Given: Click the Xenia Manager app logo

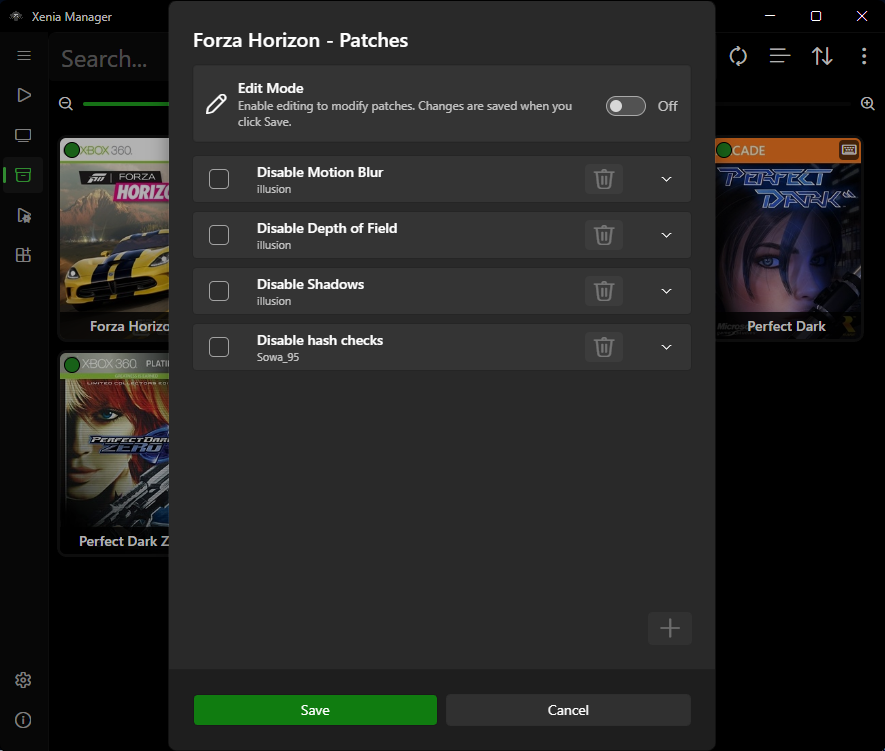Looking at the screenshot, I should [16, 16].
